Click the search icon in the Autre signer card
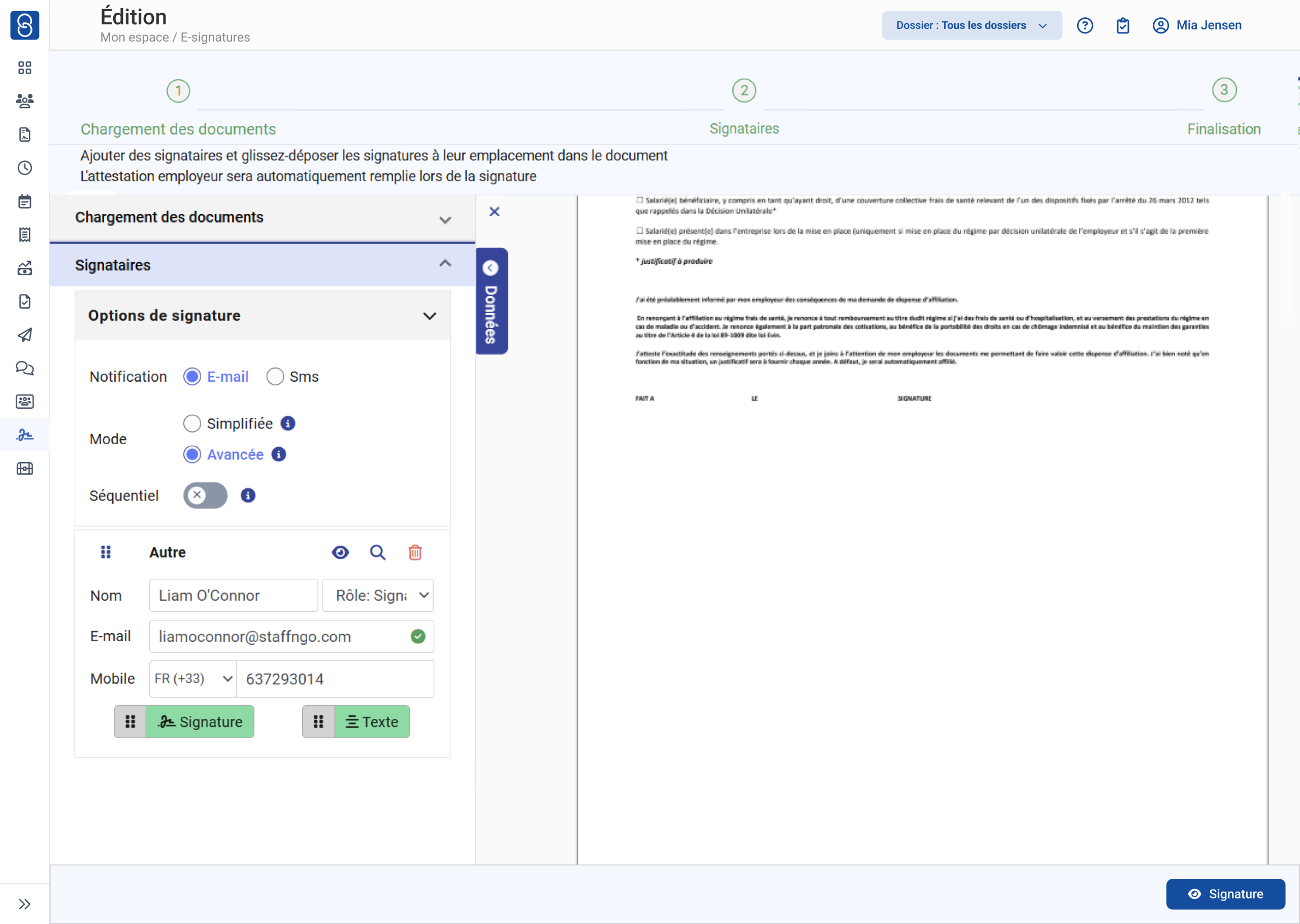Image resolution: width=1300 pixels, height=924 pixels. 378,552
